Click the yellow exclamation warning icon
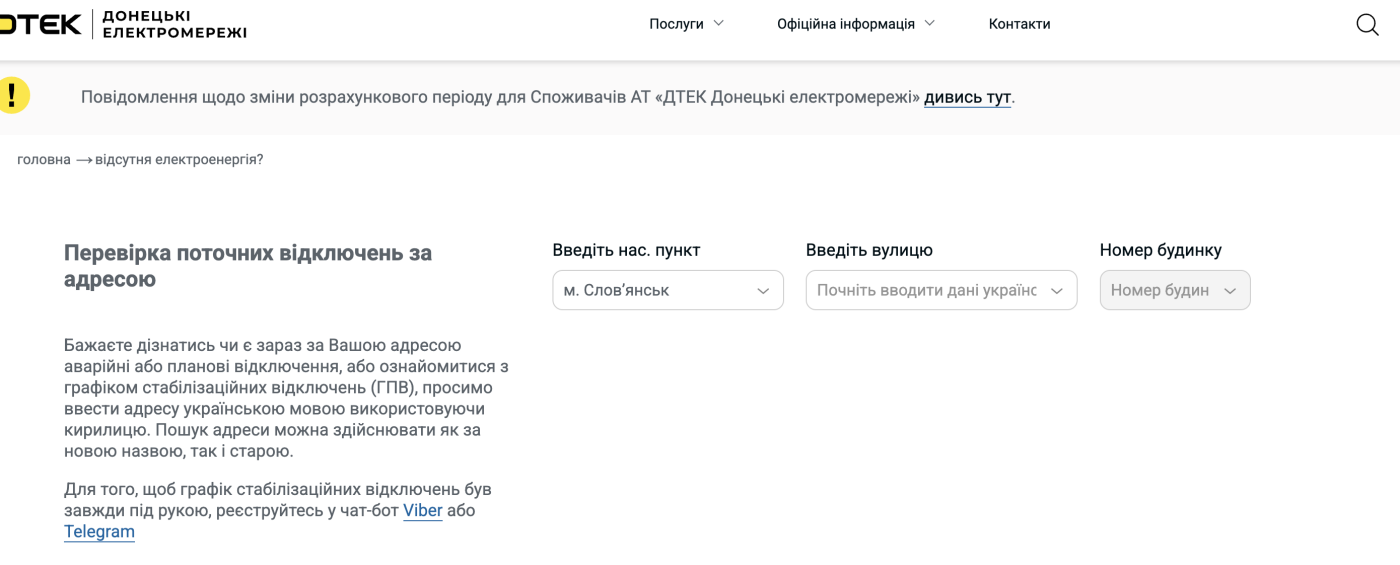The width and height of the screenshot is (1400, 565). 12,96
